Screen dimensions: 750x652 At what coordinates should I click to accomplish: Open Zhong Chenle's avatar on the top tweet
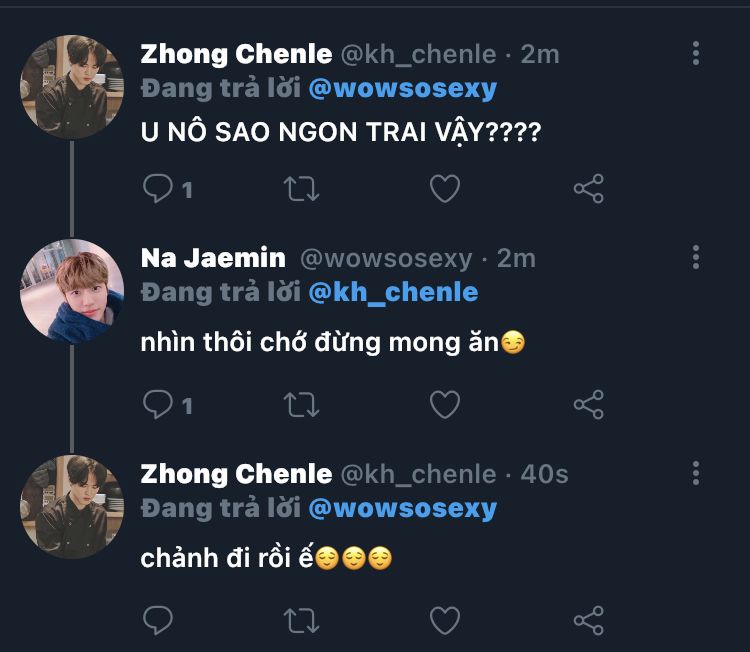click(72, 87)
